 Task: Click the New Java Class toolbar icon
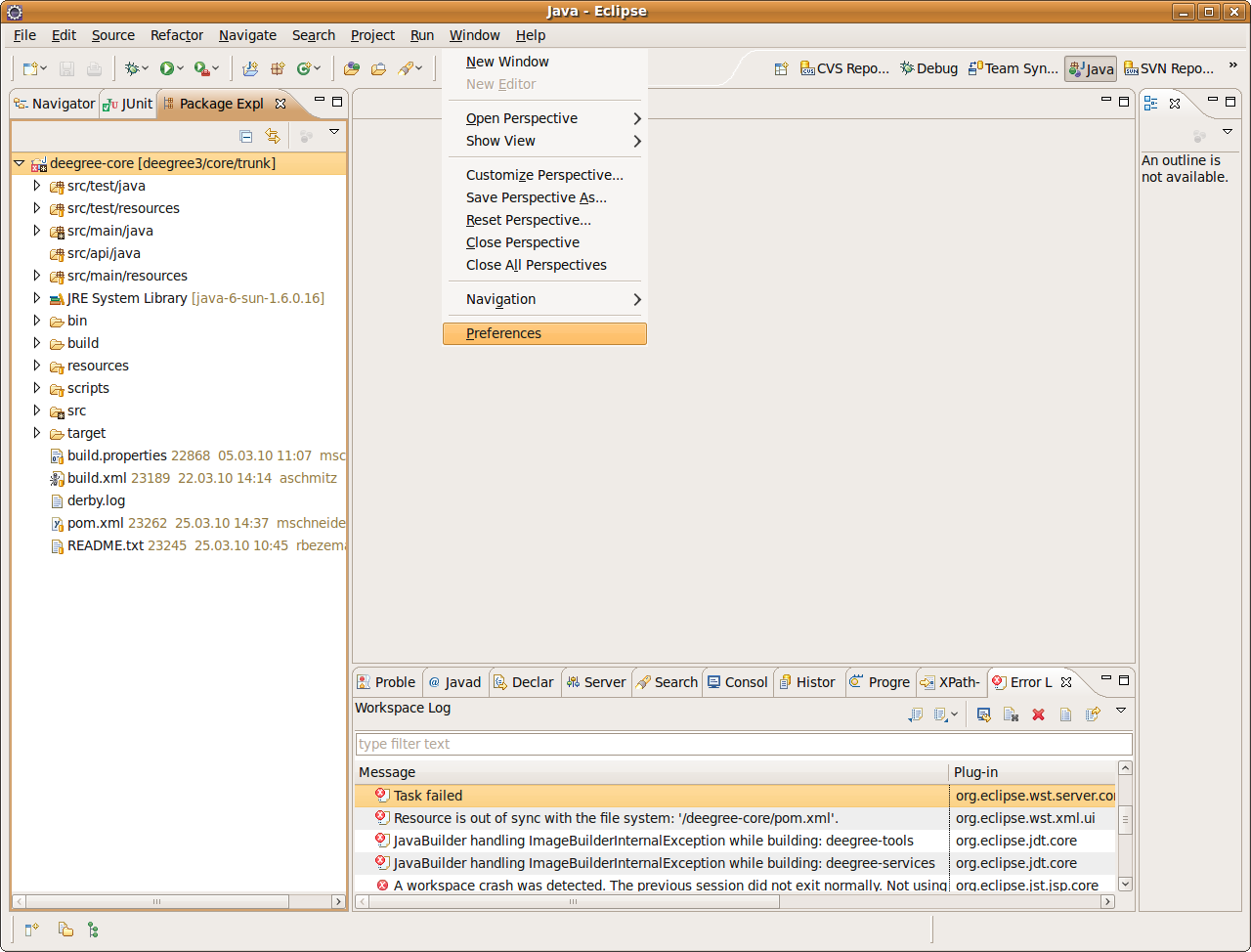click(x=304, y=68)
